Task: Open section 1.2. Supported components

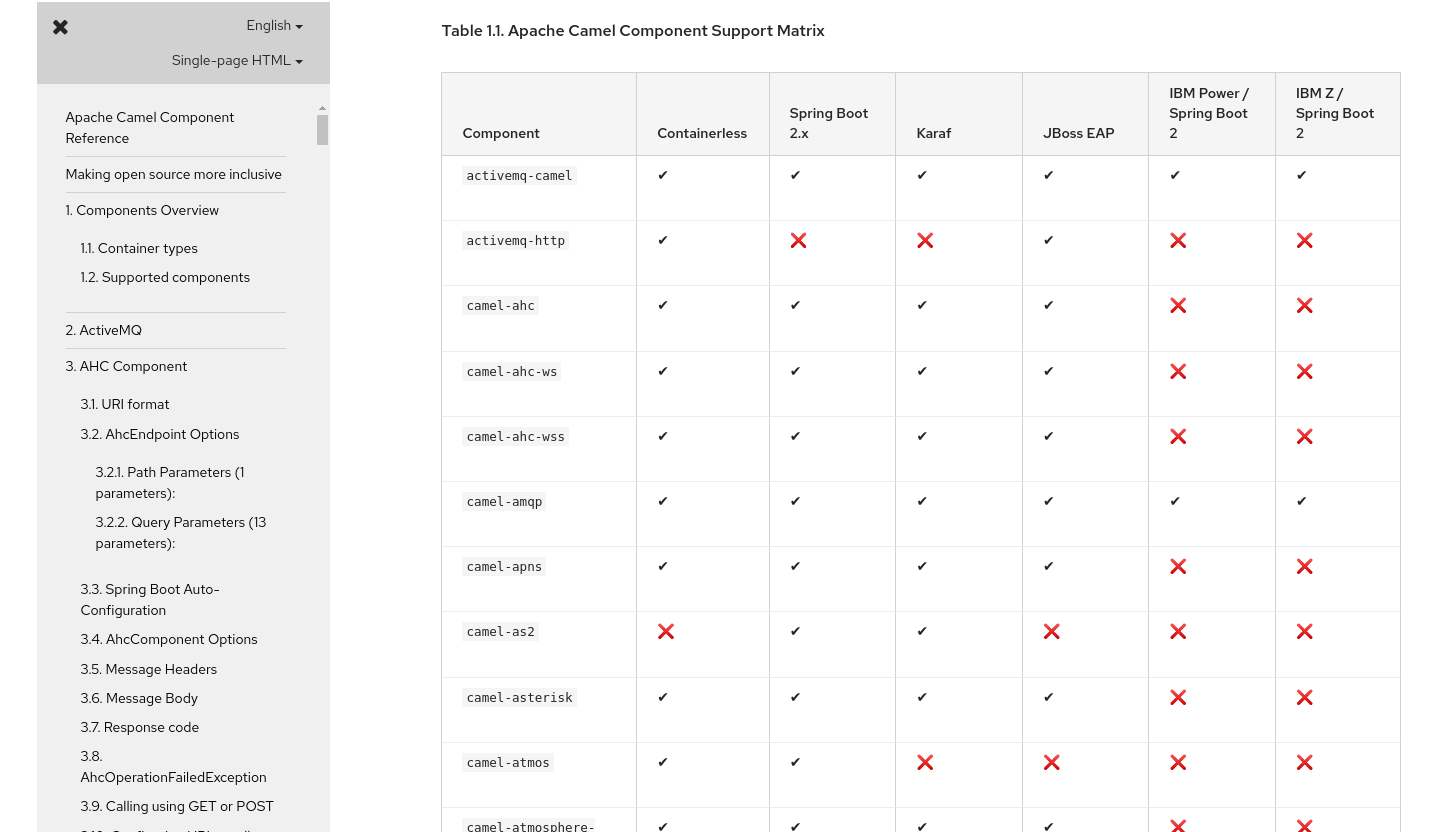Action: pyautogui.click(x=165, y=277)
